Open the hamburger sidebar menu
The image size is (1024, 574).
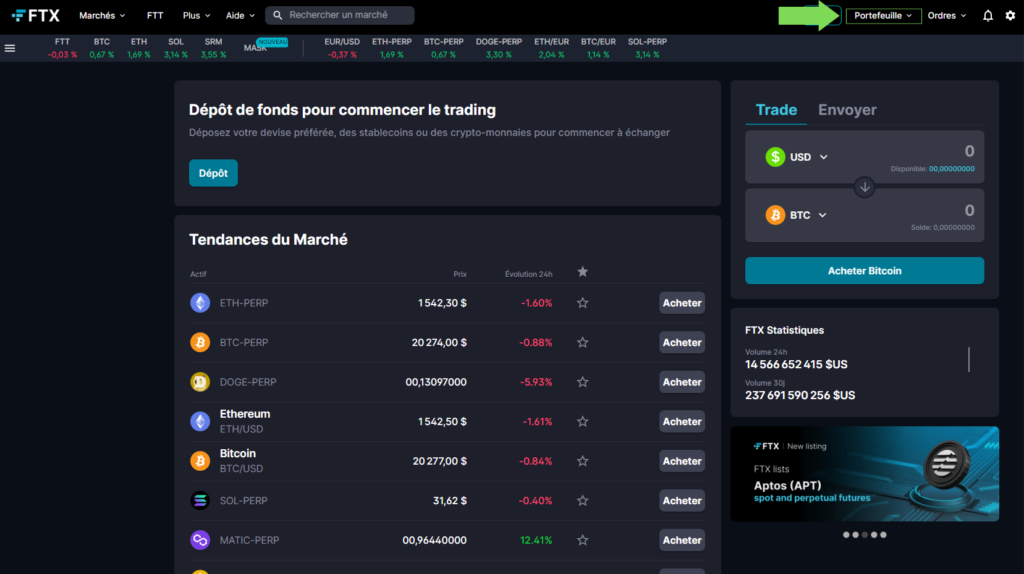coord(10,48)
